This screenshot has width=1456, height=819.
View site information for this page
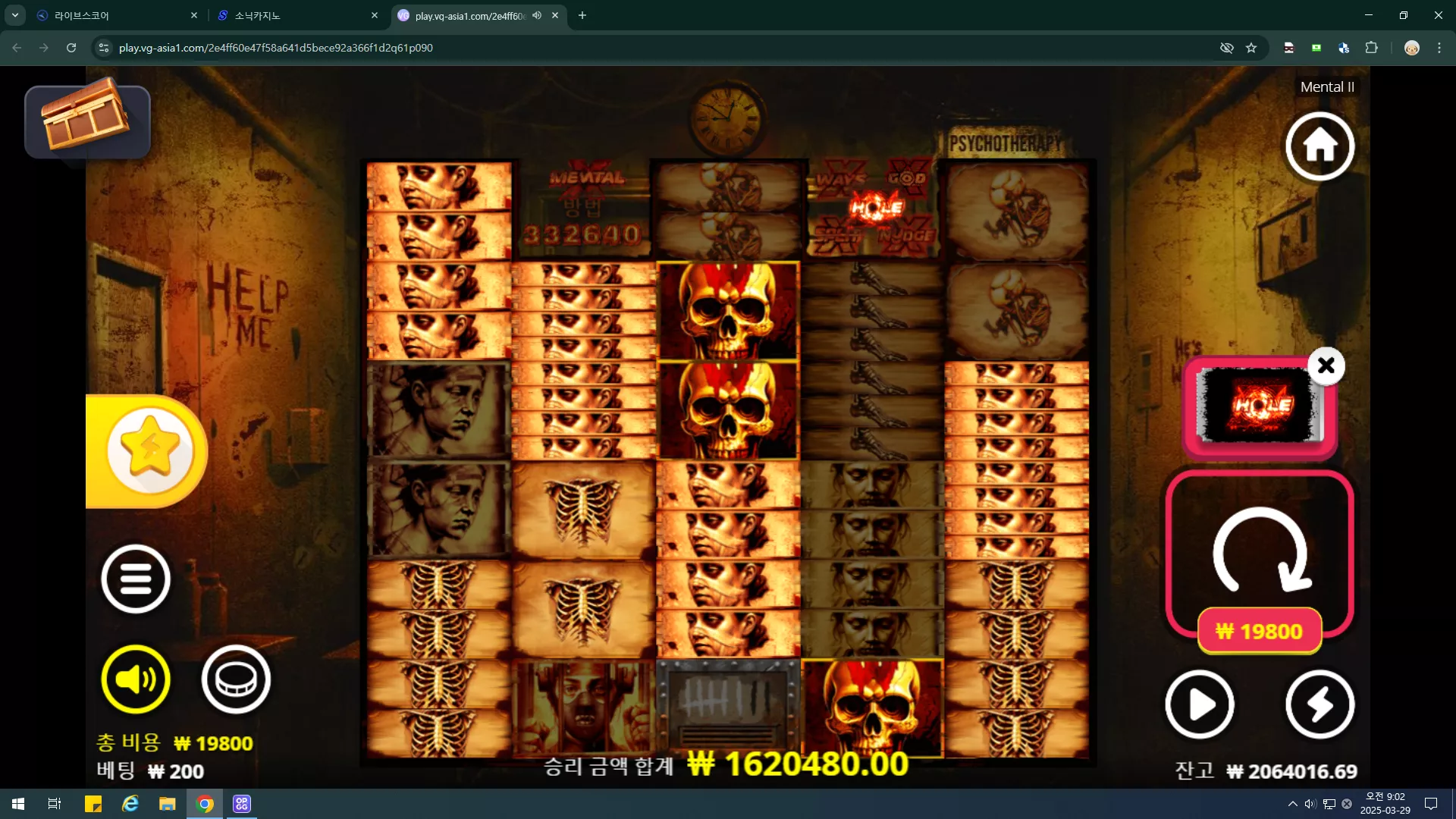[x=104, y=48]
